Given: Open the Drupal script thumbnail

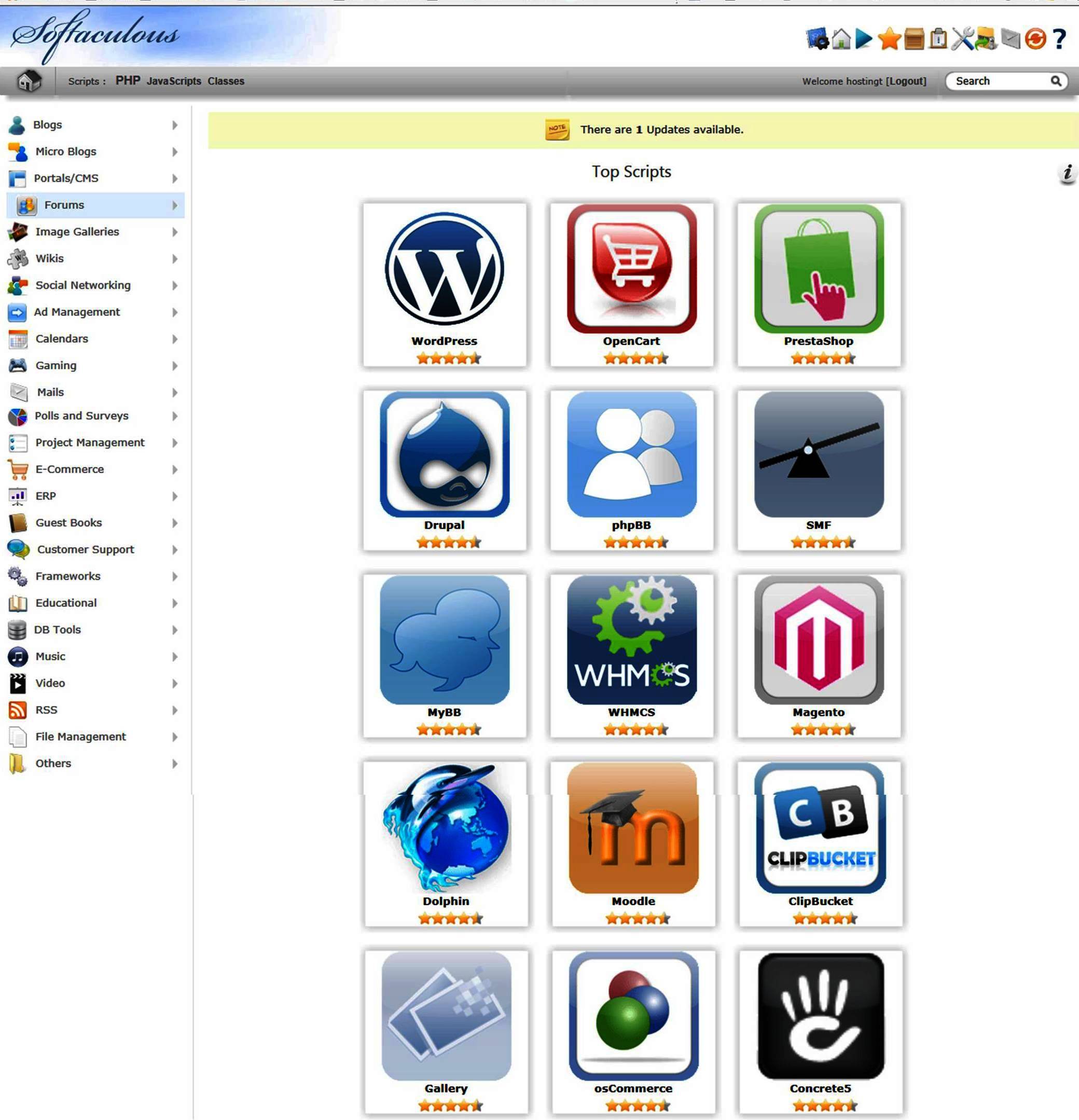Looking at the screenshot, I should pos(444,454).
